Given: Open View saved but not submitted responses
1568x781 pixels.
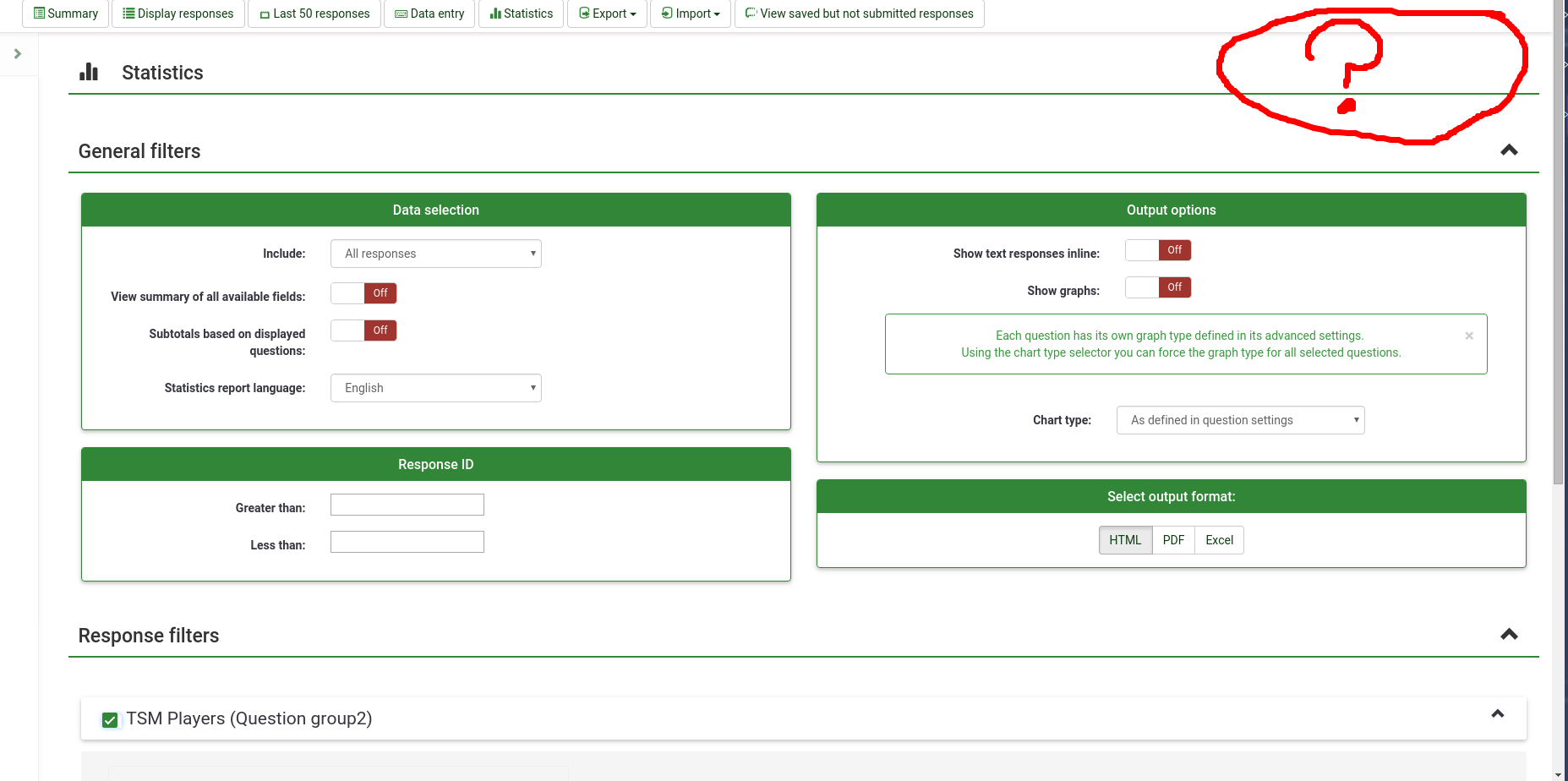Looking at the screenshot, I should click(859, 14).
